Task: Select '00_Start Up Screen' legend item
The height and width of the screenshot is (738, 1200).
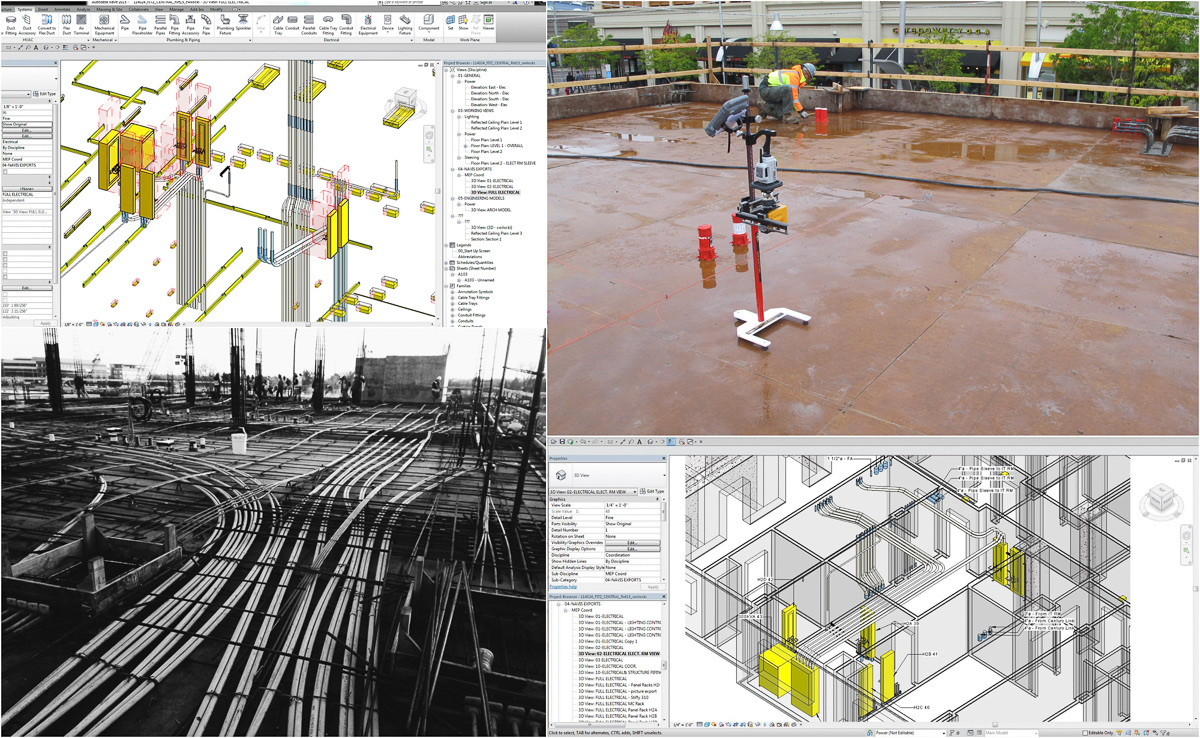Action: (472, 250)
